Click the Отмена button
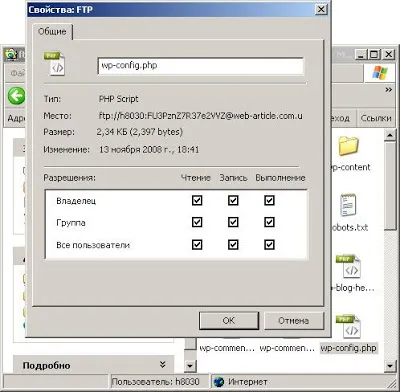The width and height of the screenshot is (400, 392). (x=293, y=321)
